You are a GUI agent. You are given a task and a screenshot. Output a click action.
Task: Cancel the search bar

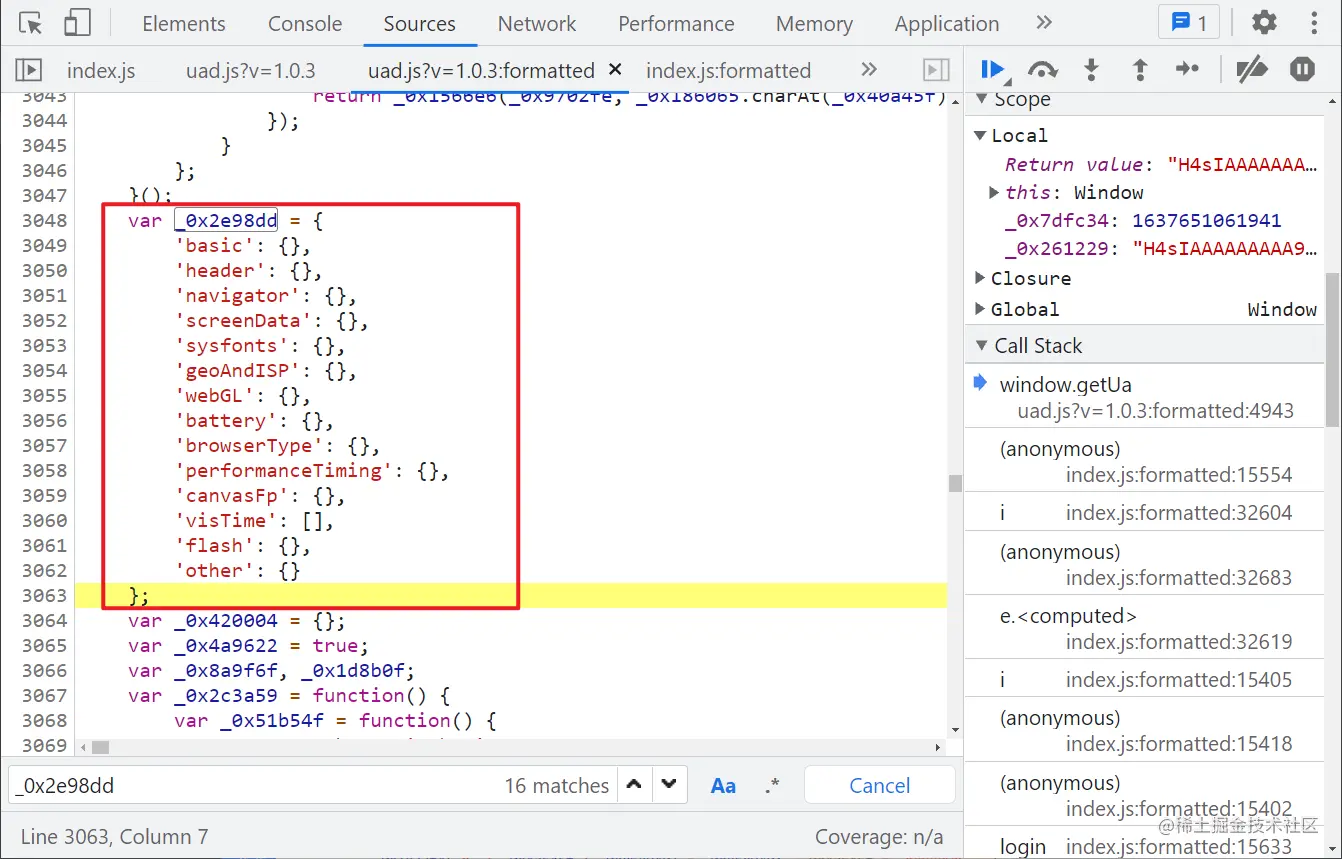click(880, 786)
